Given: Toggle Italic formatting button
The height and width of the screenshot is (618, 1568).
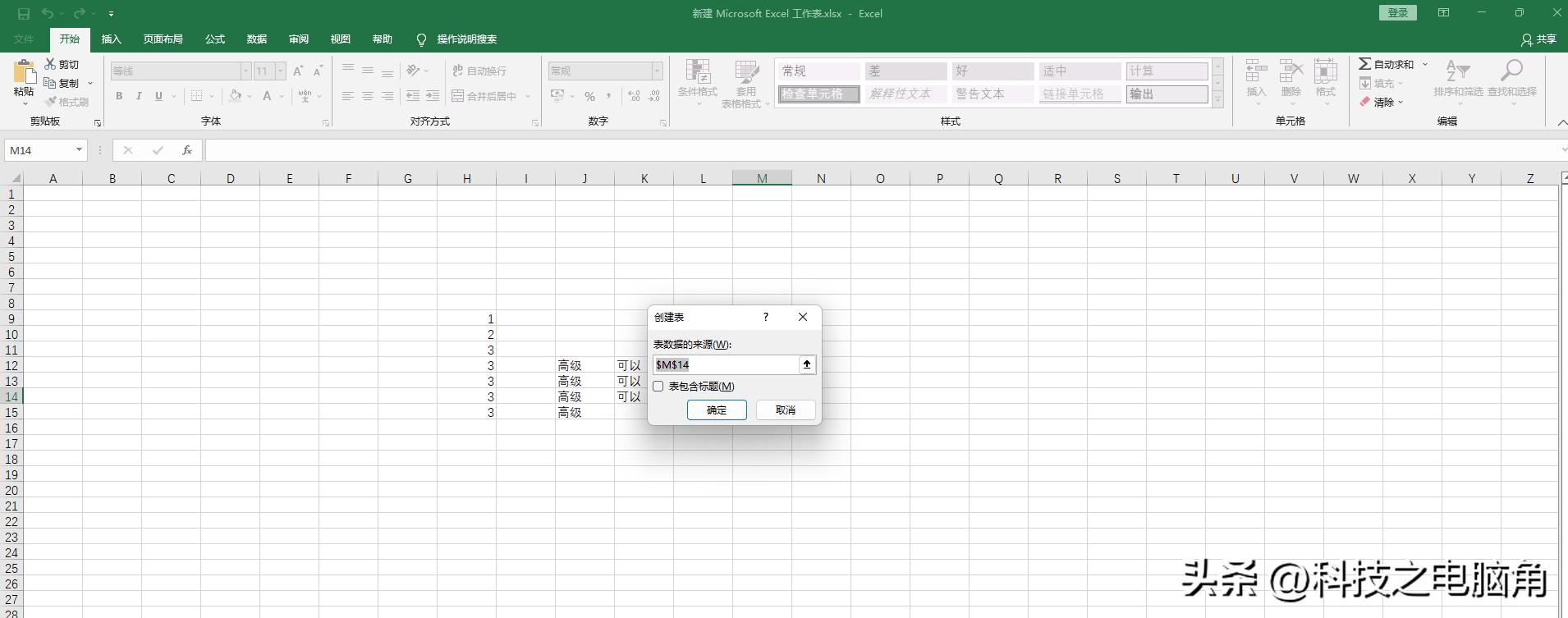Looking at the screenshot, I should [139, 96].
